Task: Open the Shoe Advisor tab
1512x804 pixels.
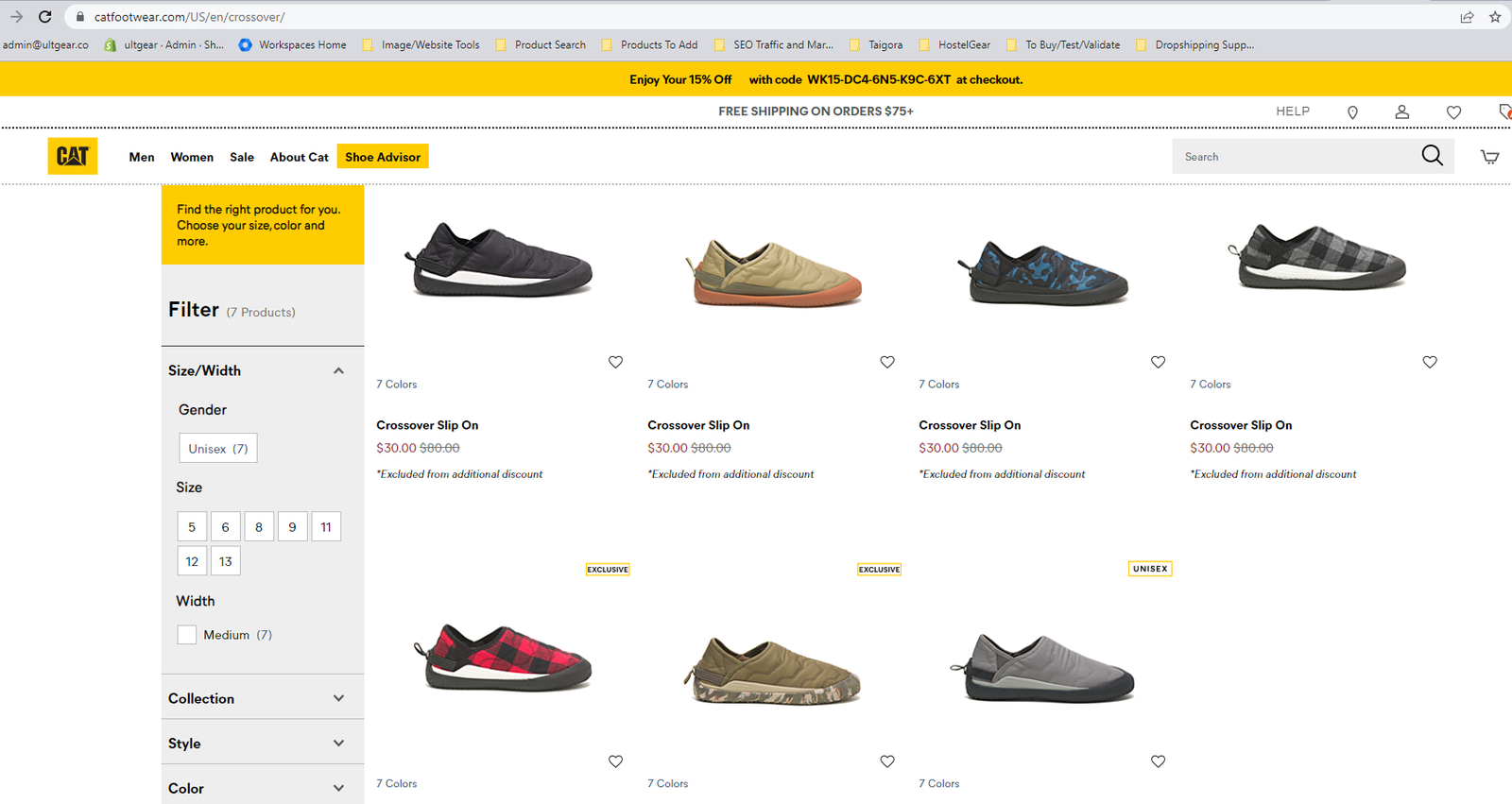Action: pyautogui.click(x=383, y=157)
